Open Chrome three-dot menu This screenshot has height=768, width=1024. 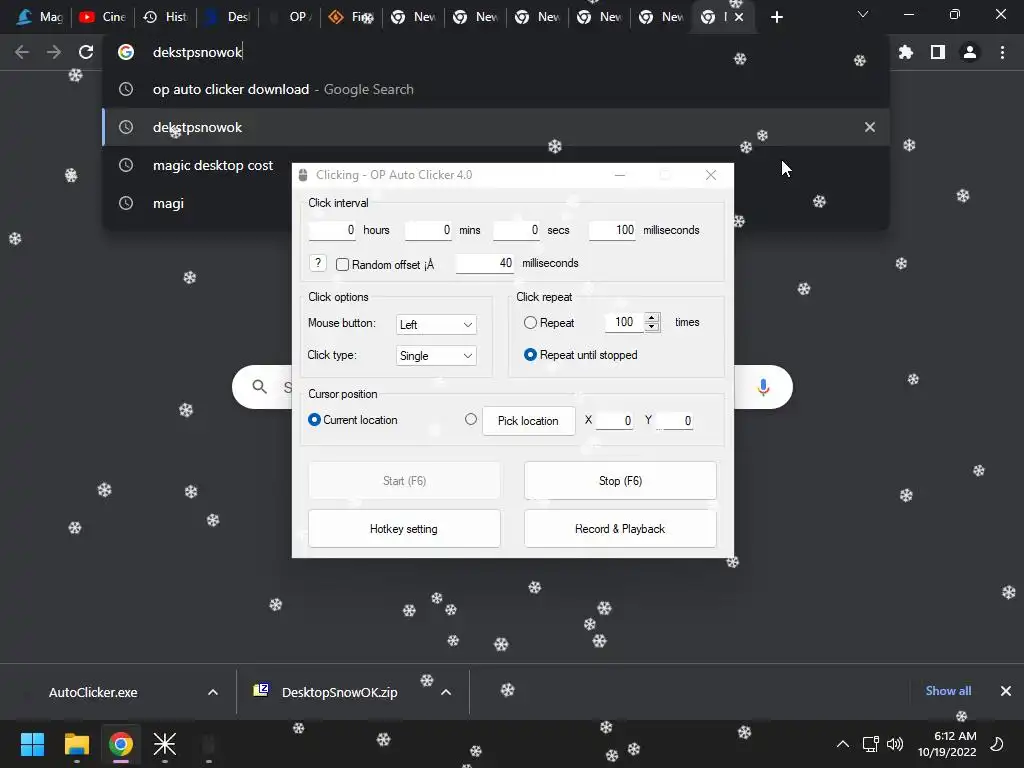point(1002,52)
